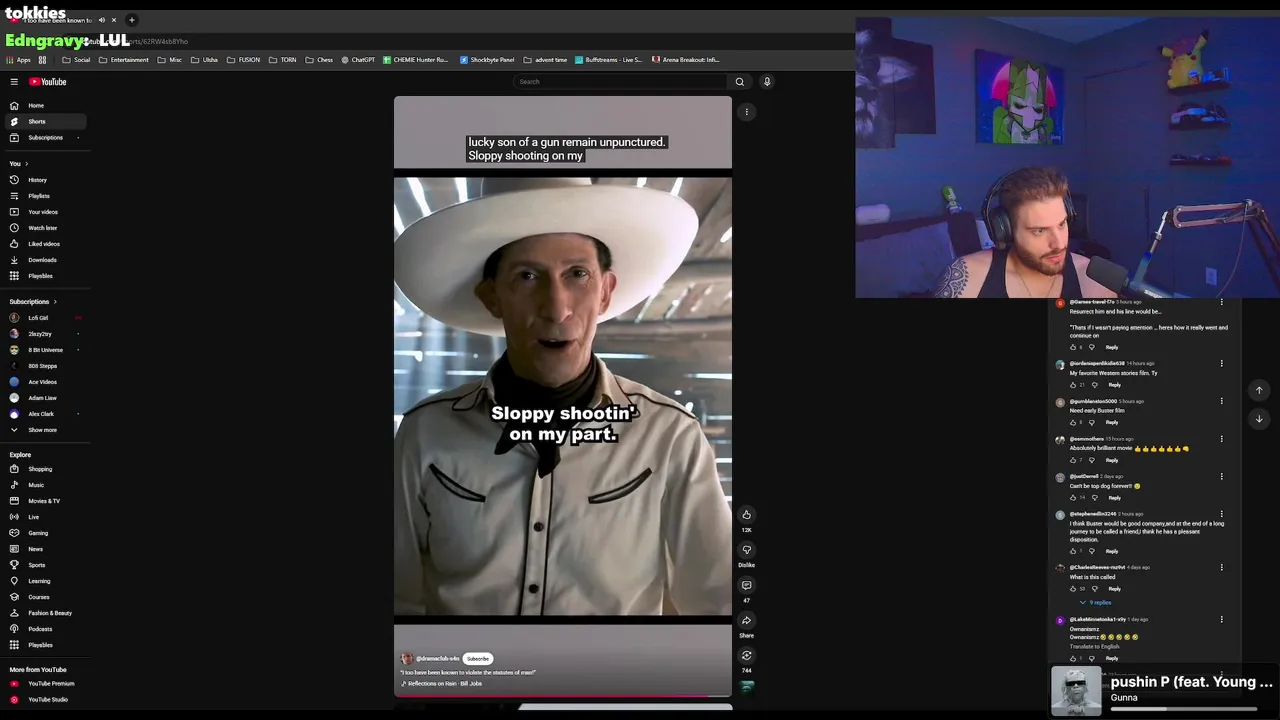Viewport: 1280px width, 720px height.
Task: Go to next Short with down arrow
Action: point(1259,418)
